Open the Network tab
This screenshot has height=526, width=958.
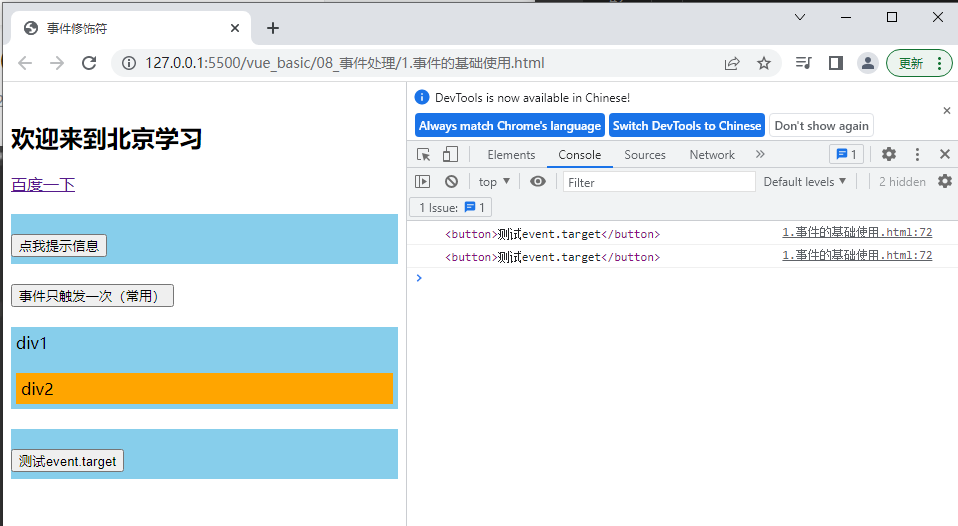712,155
